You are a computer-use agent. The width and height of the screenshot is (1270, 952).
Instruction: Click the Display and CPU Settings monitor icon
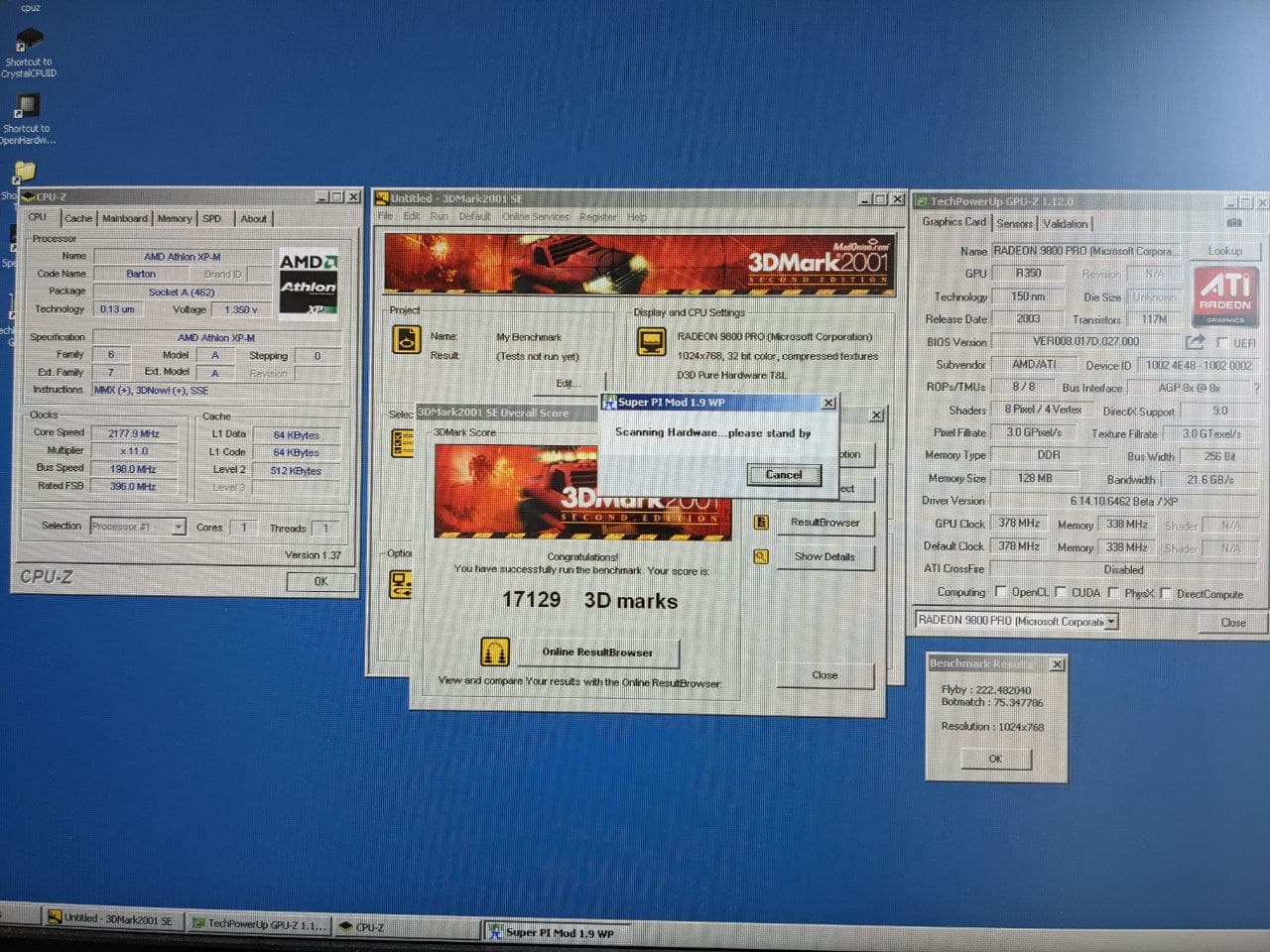[651, 342]
